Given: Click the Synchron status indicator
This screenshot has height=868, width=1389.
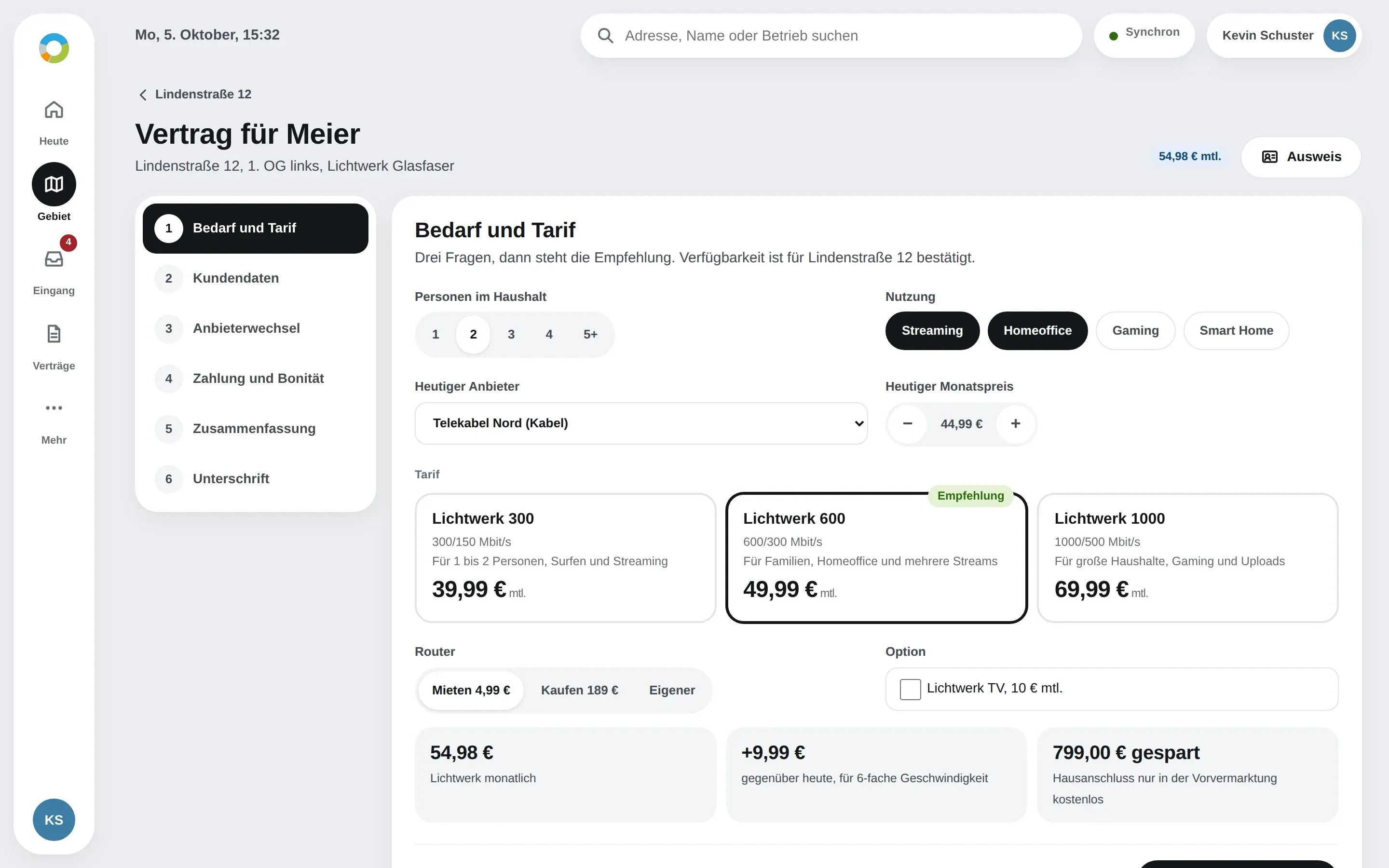Looking at the screenshot, I should [x=1144, y=36].
